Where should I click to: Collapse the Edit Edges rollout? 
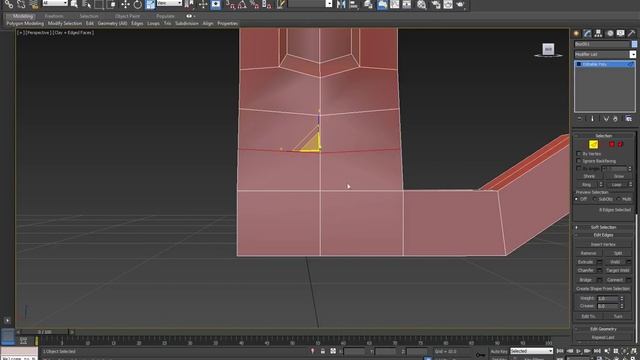pyautogui.click(x=603, y=235)
